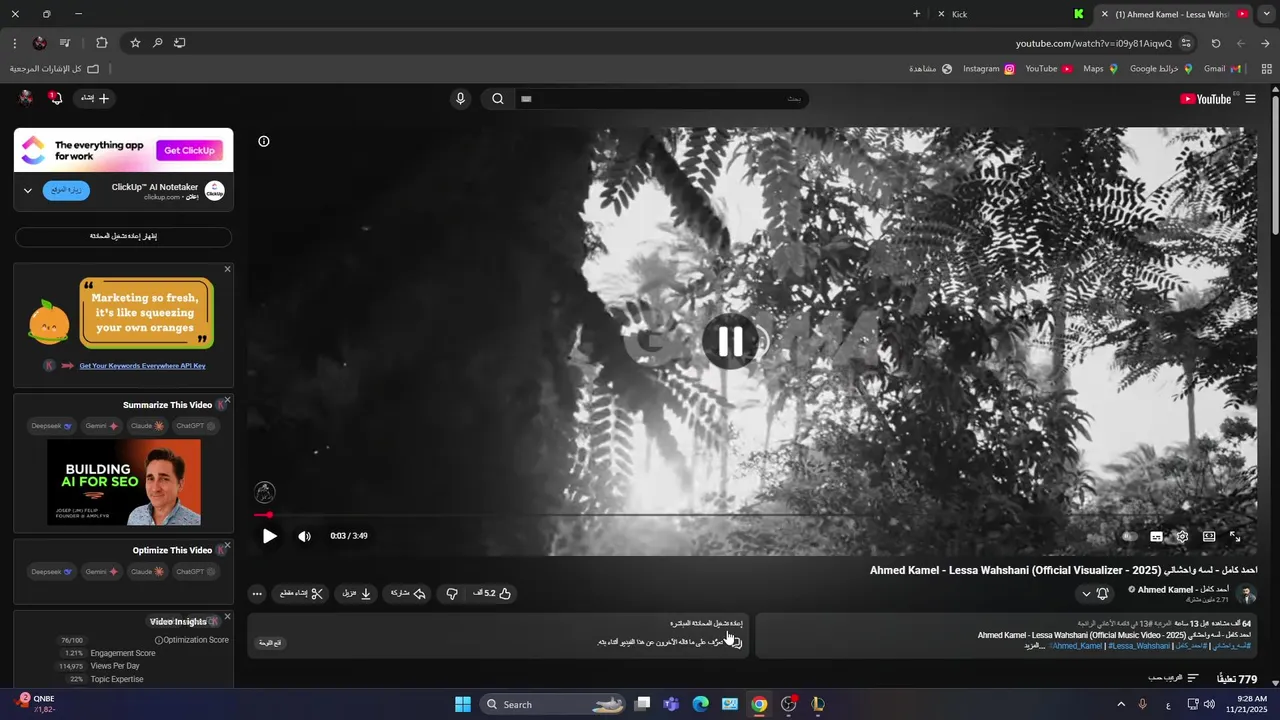Open the player settings gear
1280x720 pixels.
tap(1182, 537)
